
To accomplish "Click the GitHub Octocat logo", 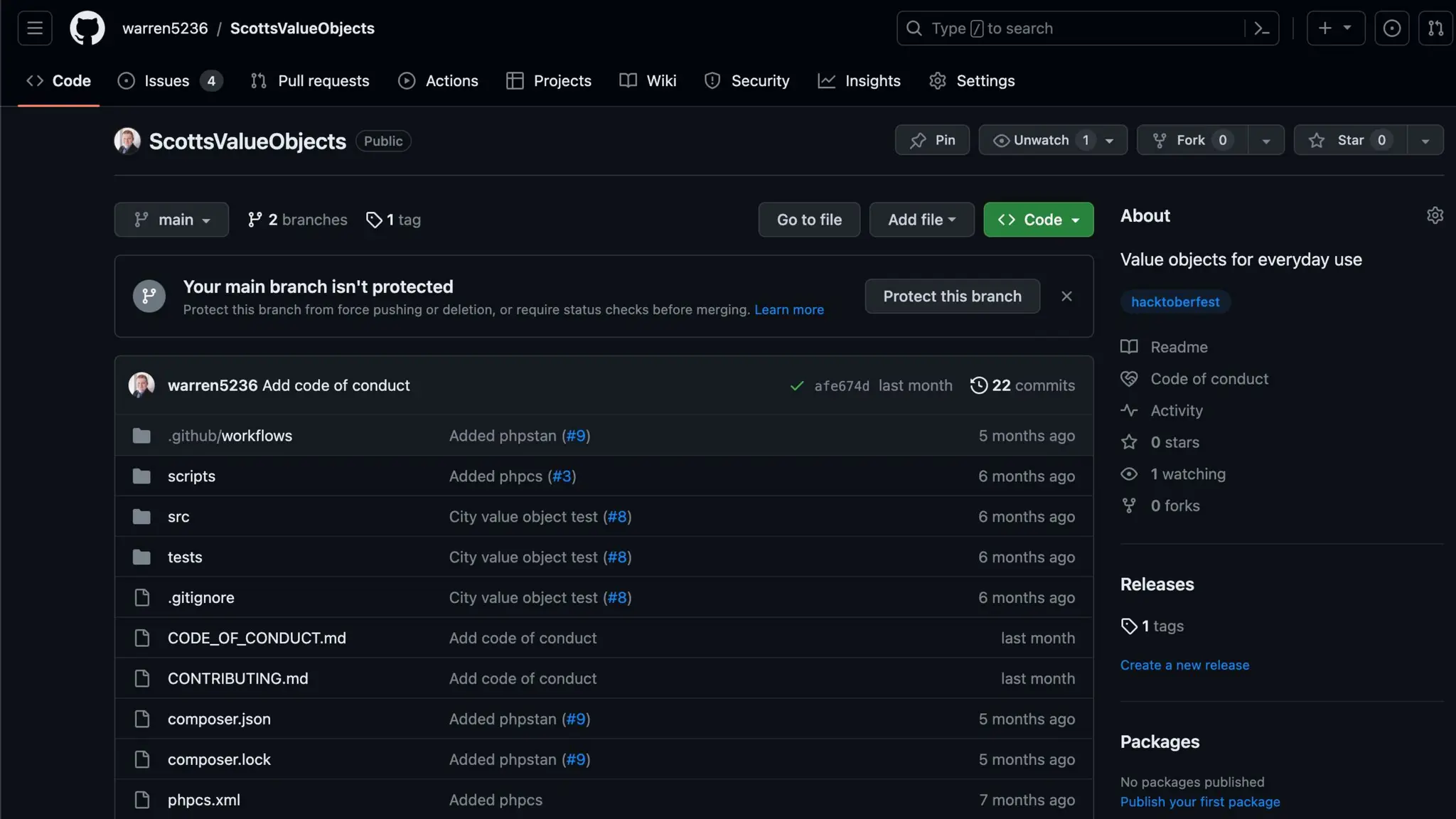I will pyautogui.click(x=87, y=28).
